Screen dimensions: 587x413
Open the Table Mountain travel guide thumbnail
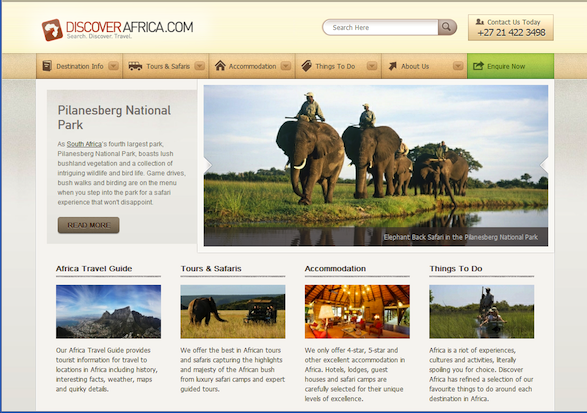pyautogui.click(x=109, y=312)
